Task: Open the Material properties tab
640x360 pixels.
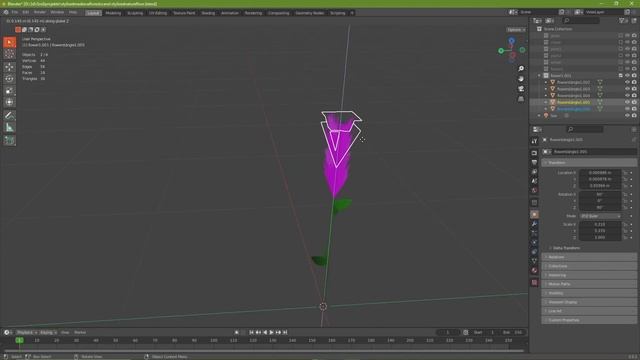Action: coord(534,270)
